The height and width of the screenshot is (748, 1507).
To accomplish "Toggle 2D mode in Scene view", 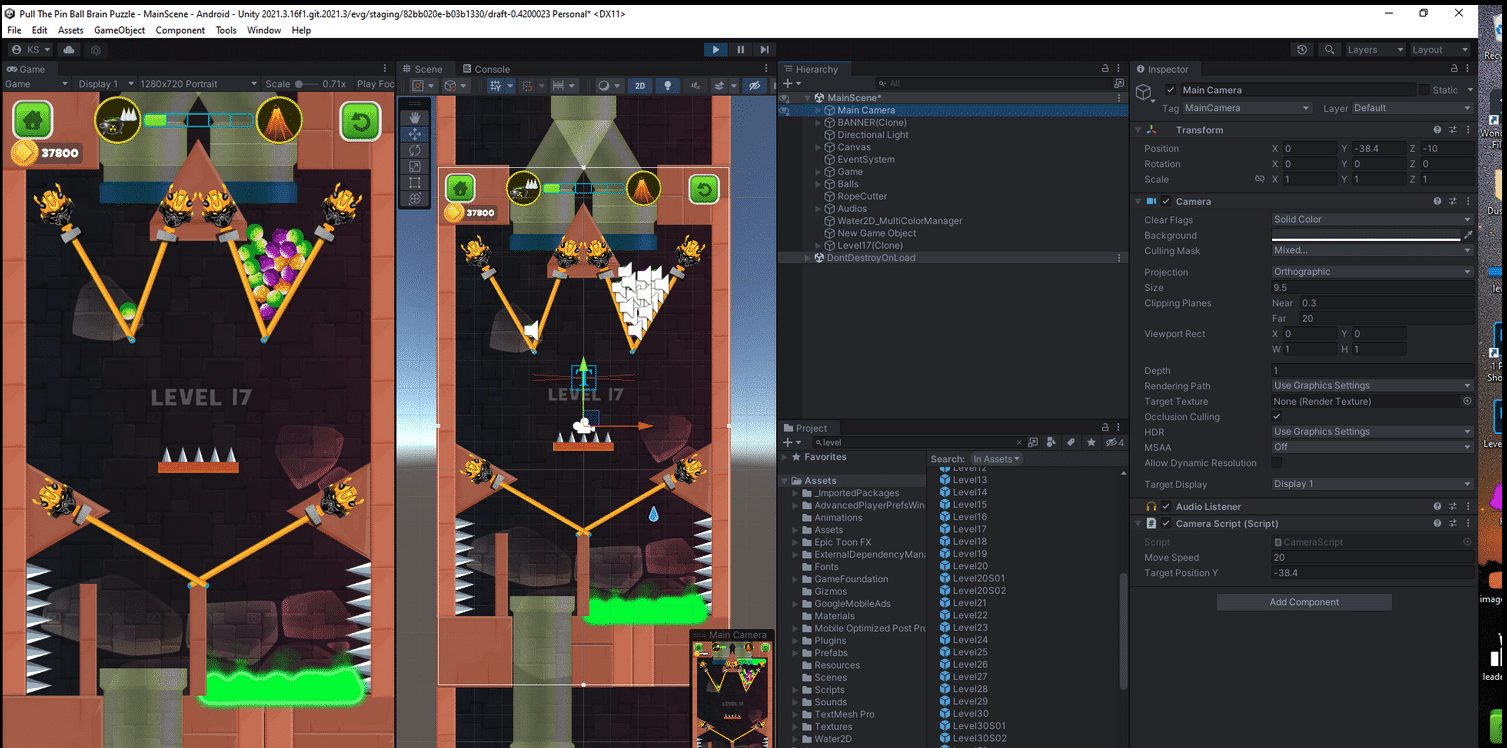I will pos(640,86).
